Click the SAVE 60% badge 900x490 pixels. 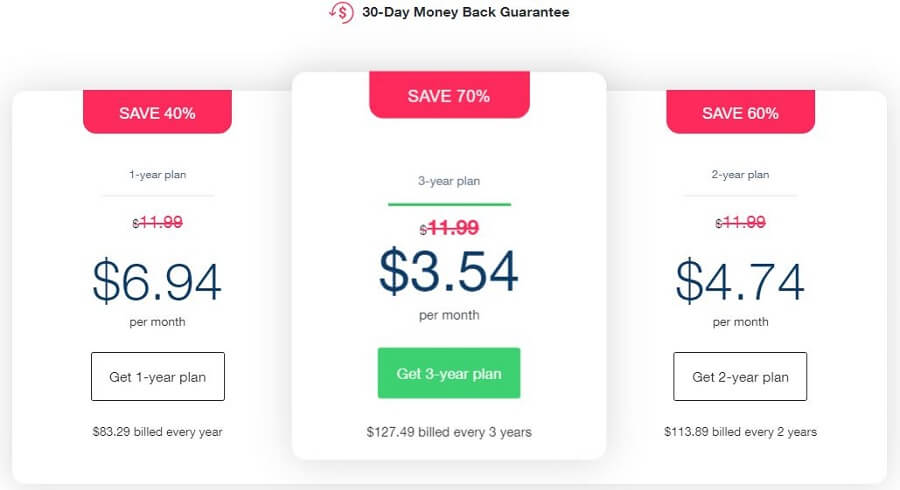(740, 112)
